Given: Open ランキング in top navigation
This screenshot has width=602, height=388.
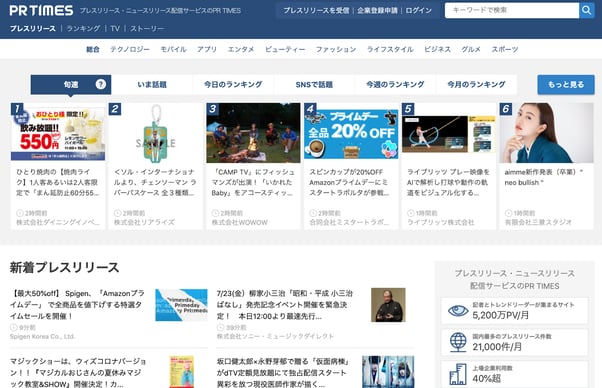Looking at the screenshot, I should pyautogui.click(x=83, y=28).
